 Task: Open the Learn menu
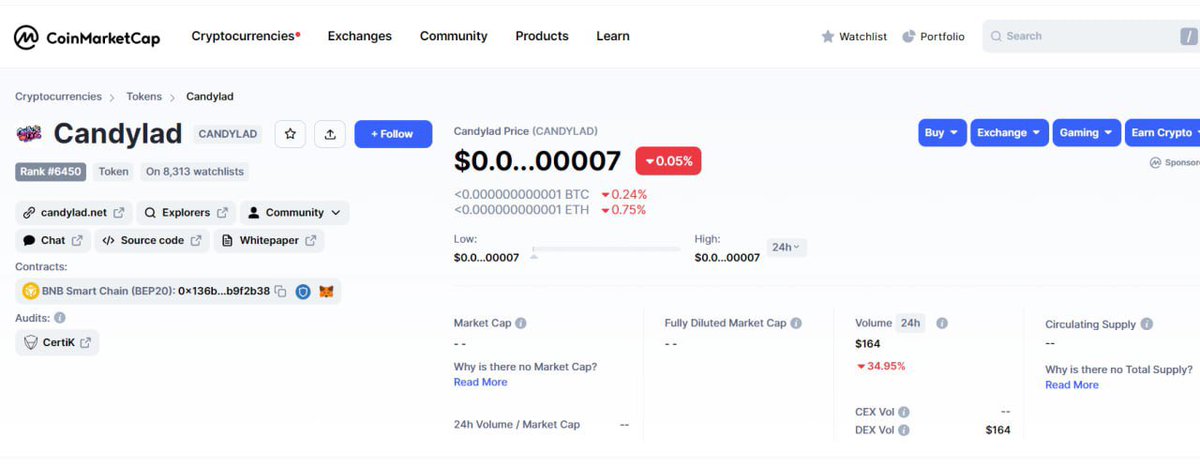coord(613,37)
